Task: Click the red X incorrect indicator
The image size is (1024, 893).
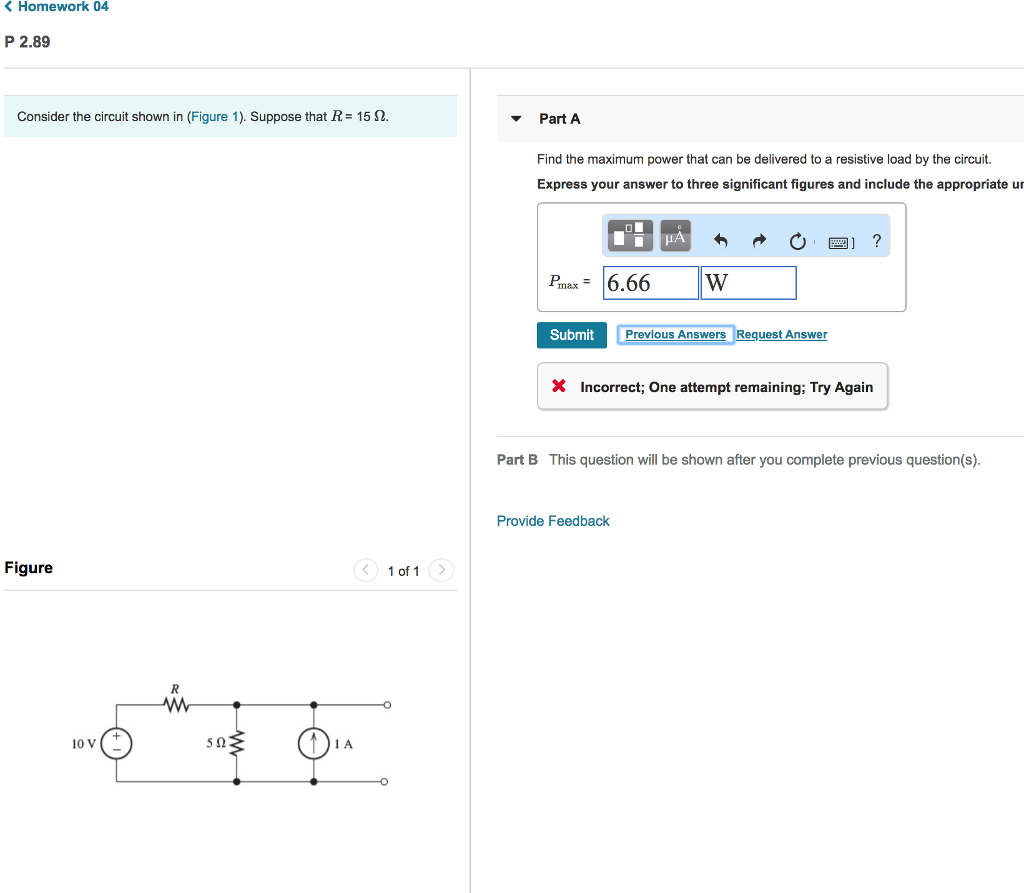Action: tap(558, 386)
